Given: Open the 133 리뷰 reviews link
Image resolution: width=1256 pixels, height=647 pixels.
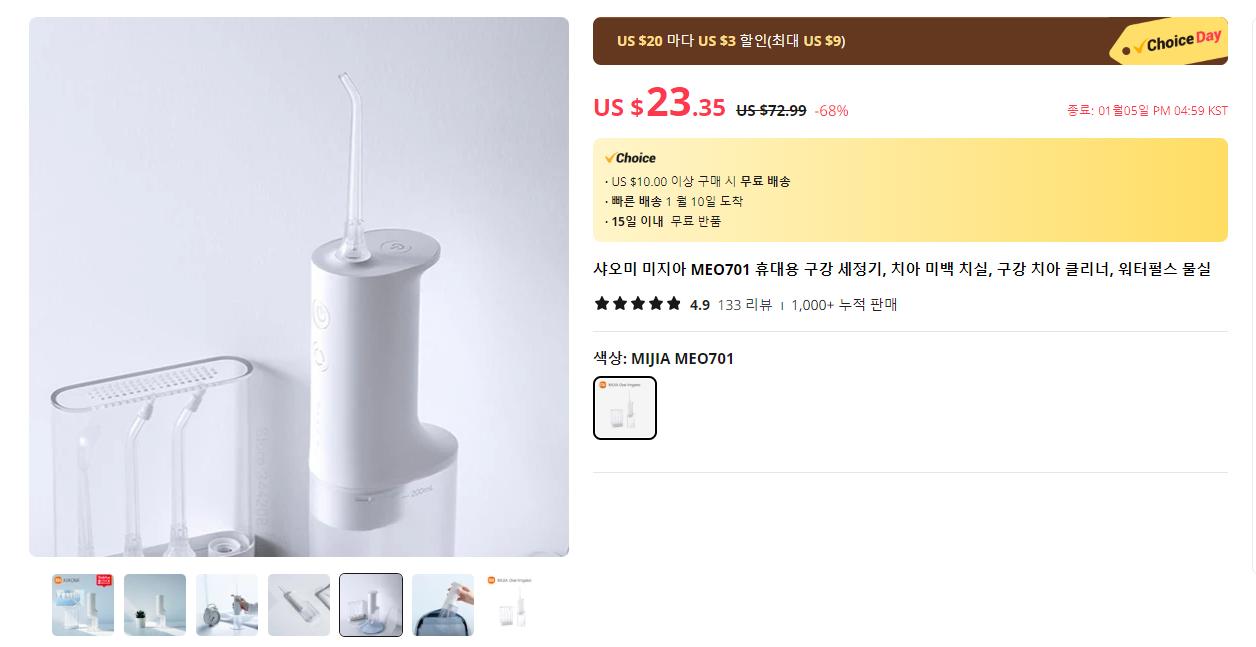Looking at the screenshot, I should [745, 305].
